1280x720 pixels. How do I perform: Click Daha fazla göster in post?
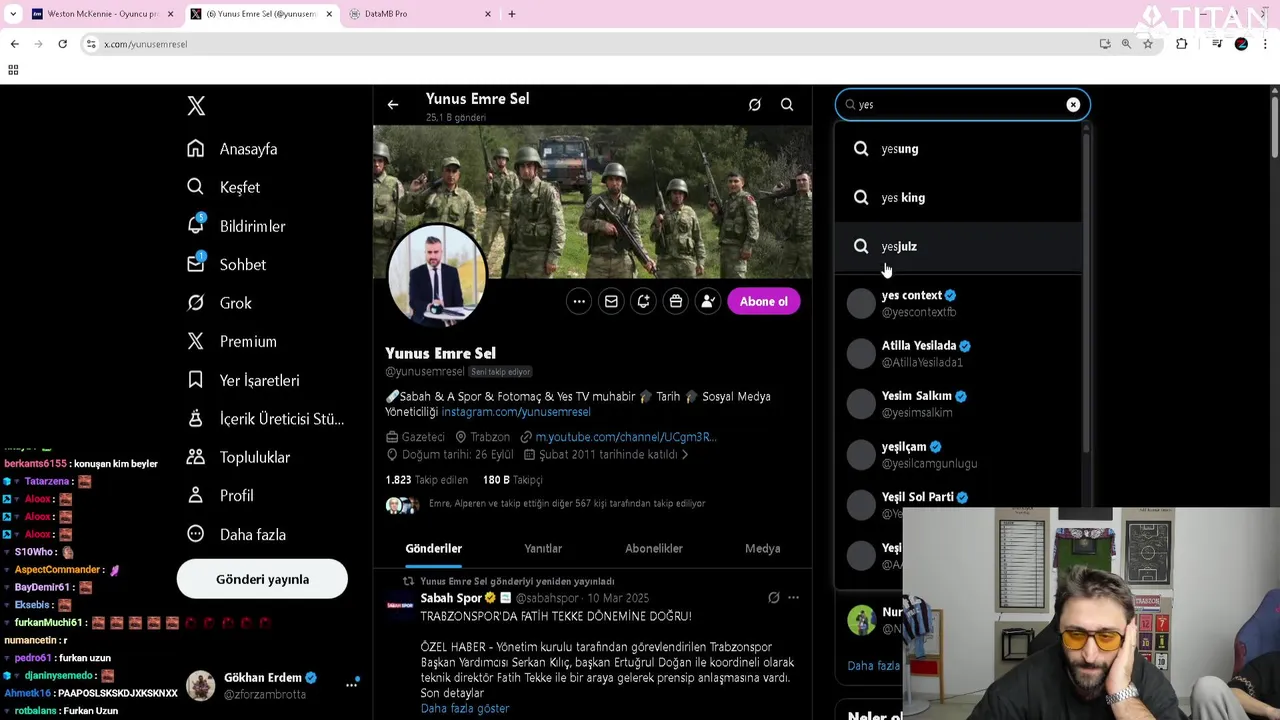[465, 708]
